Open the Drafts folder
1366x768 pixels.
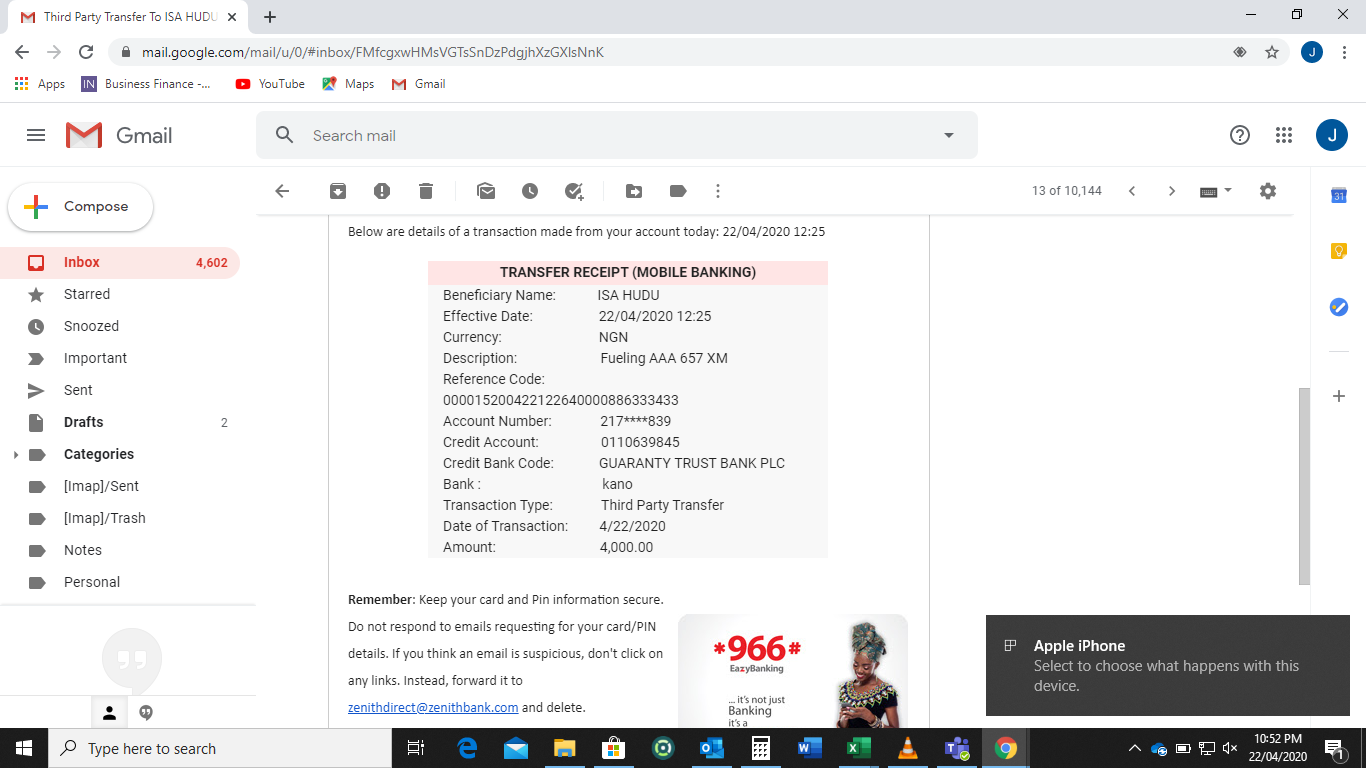[x=120, y=422]
